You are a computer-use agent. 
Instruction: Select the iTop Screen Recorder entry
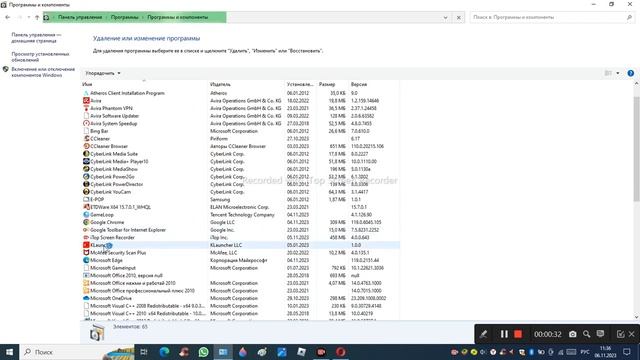[x=240, y=237]
